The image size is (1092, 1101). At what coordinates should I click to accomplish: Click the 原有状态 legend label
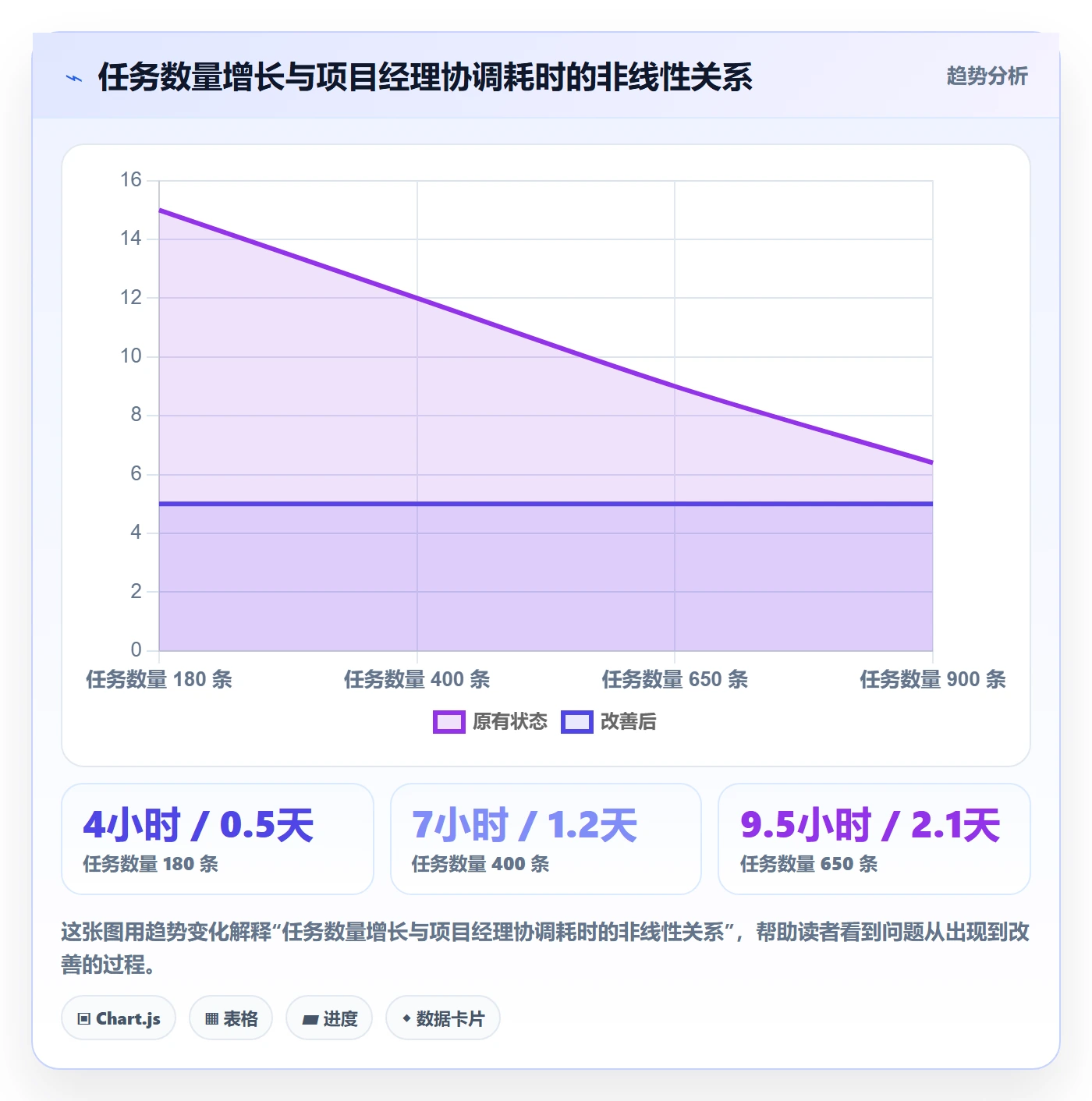510,722
